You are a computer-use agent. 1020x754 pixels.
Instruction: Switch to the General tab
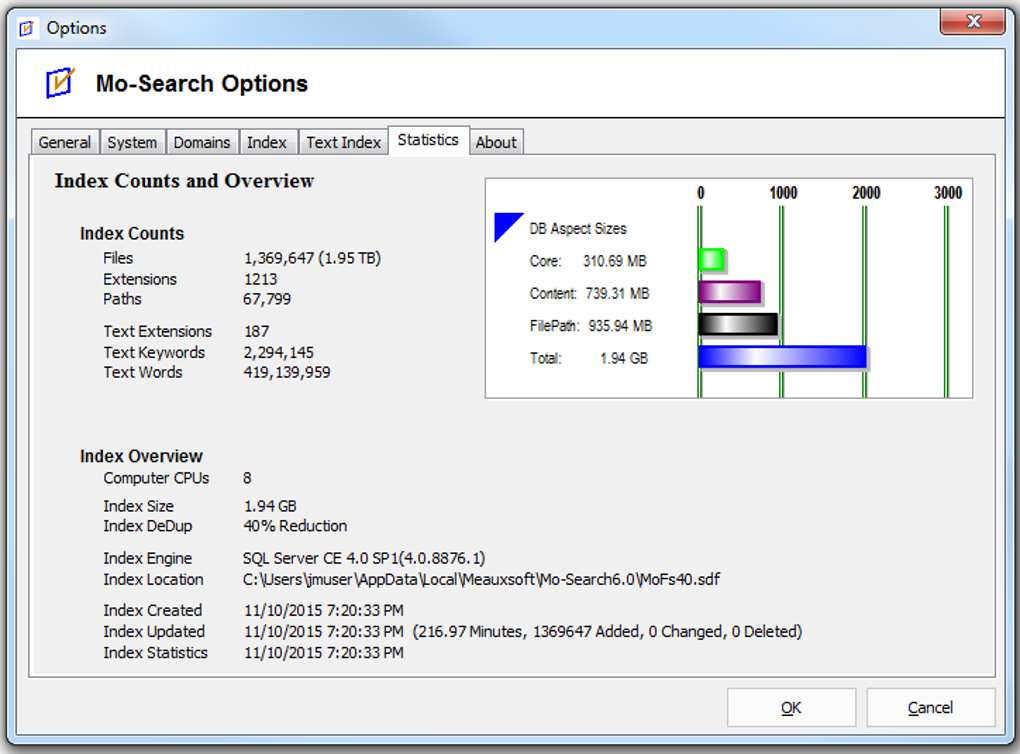[x=64, y=142]
